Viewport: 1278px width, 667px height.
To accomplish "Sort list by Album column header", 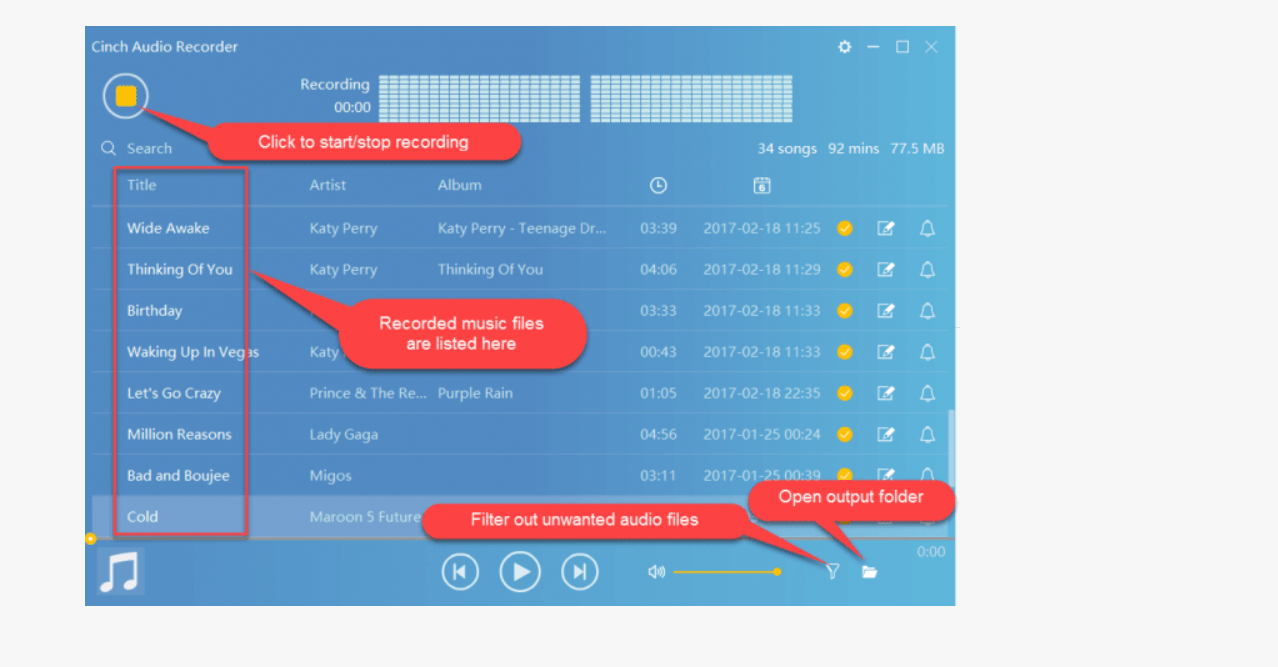I will pyautogui.click(x=460, y=185).
